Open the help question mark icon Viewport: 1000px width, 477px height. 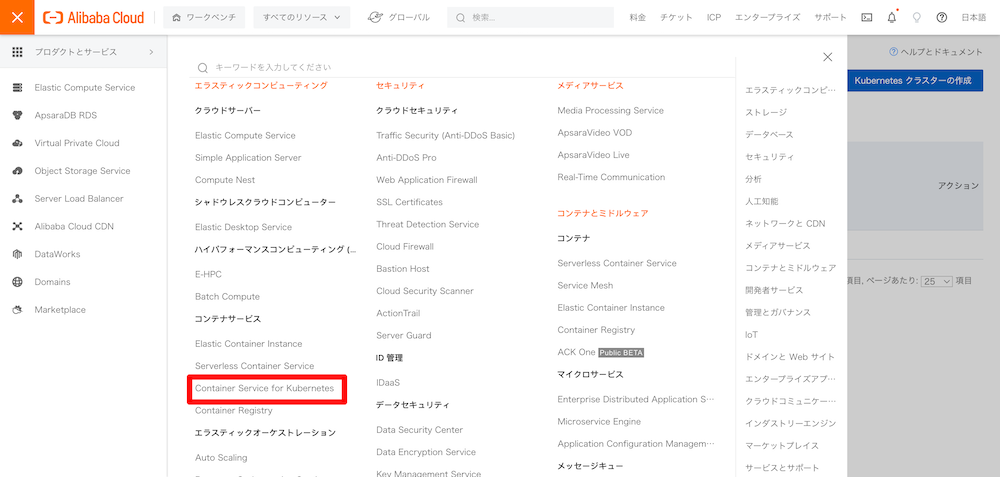coord(941,18)
